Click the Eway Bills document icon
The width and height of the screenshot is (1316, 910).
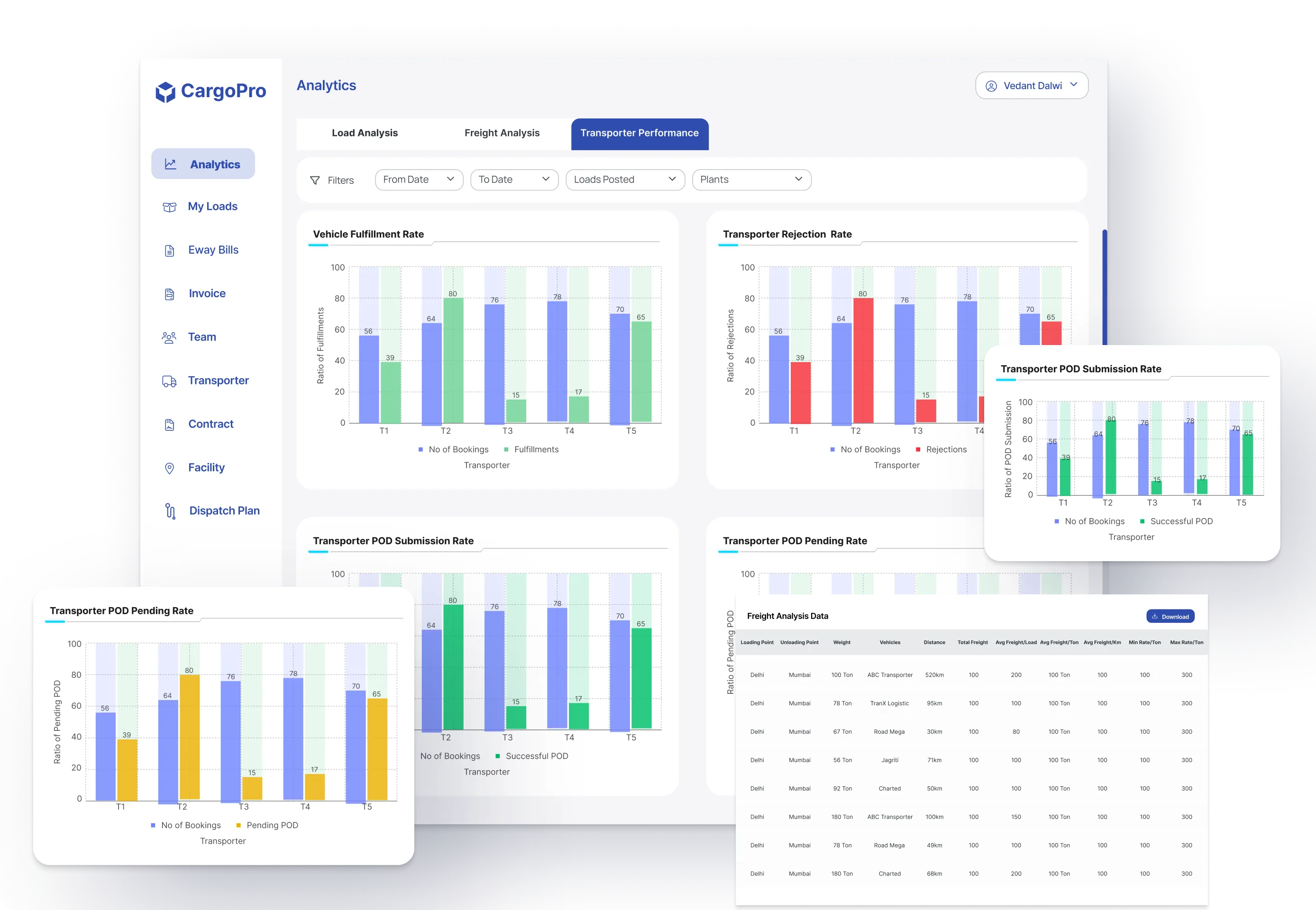tap(169, 250)
